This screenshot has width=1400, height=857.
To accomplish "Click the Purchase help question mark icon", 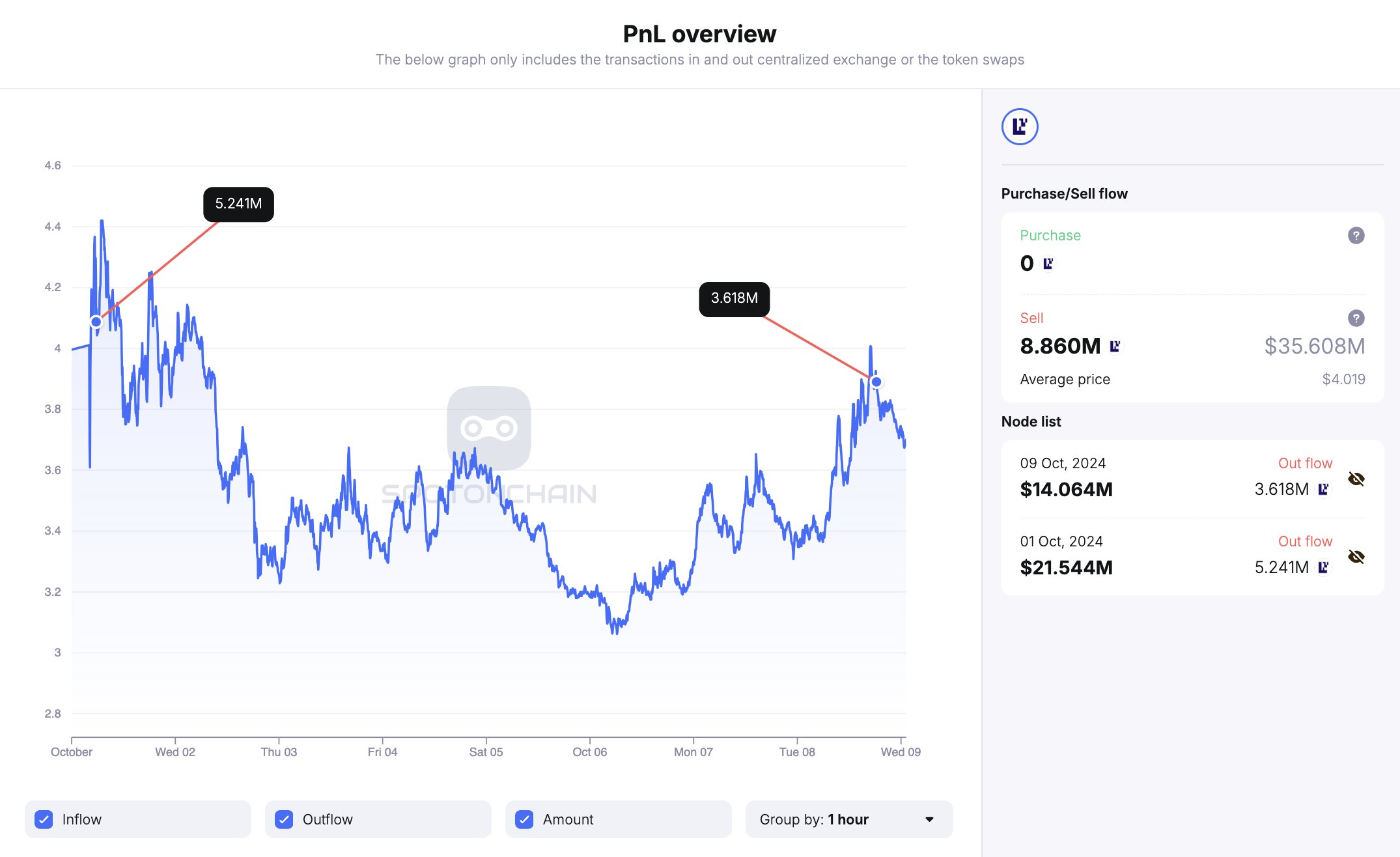I will pyautogui.click(x=1356, y=236).
